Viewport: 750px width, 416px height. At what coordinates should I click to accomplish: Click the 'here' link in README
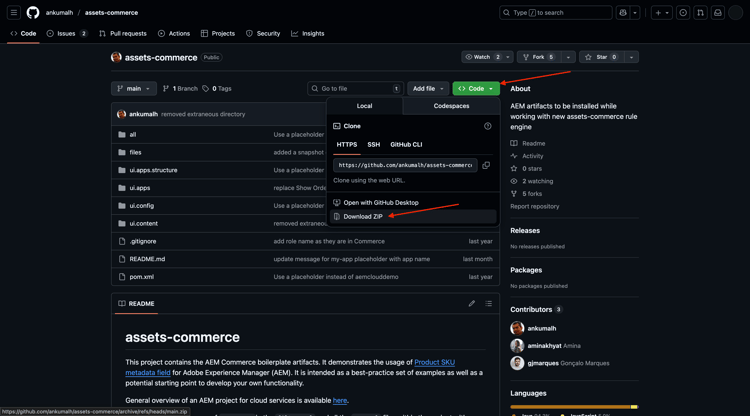click(340, 400)
